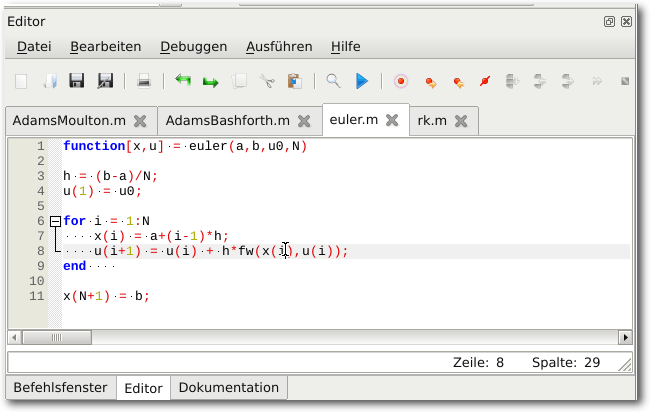Click the horizontal scrollbar left arrow
Viewport: 650px width, 412px height.
(x=14, y=337)
